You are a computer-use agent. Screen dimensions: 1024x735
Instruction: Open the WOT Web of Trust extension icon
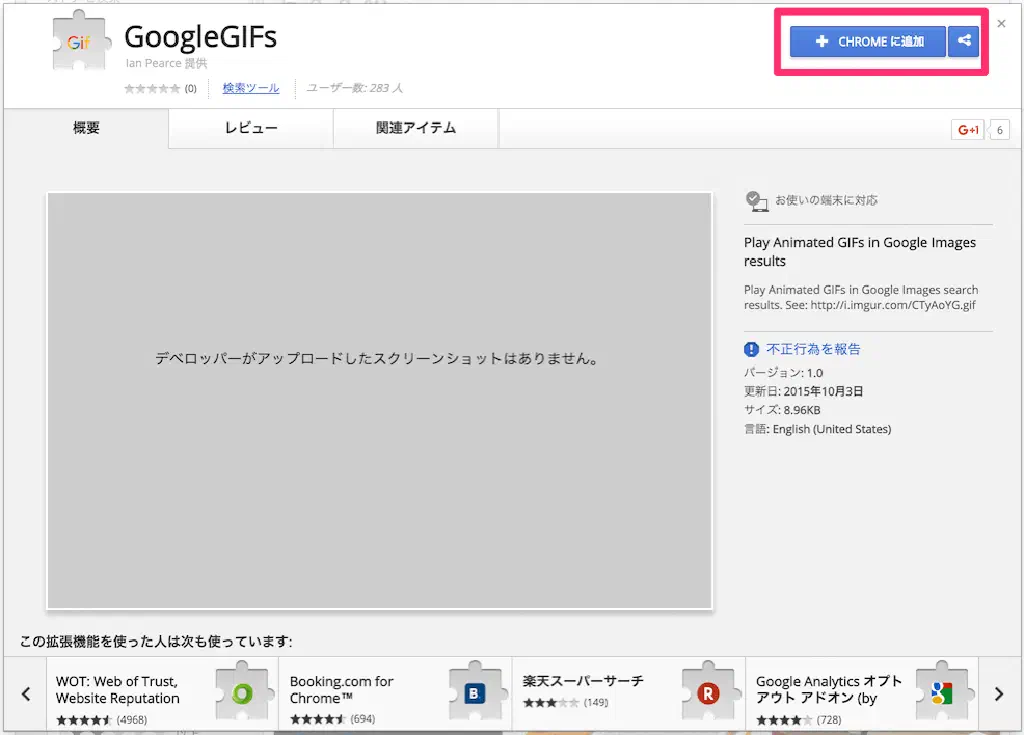coord(243,690)
